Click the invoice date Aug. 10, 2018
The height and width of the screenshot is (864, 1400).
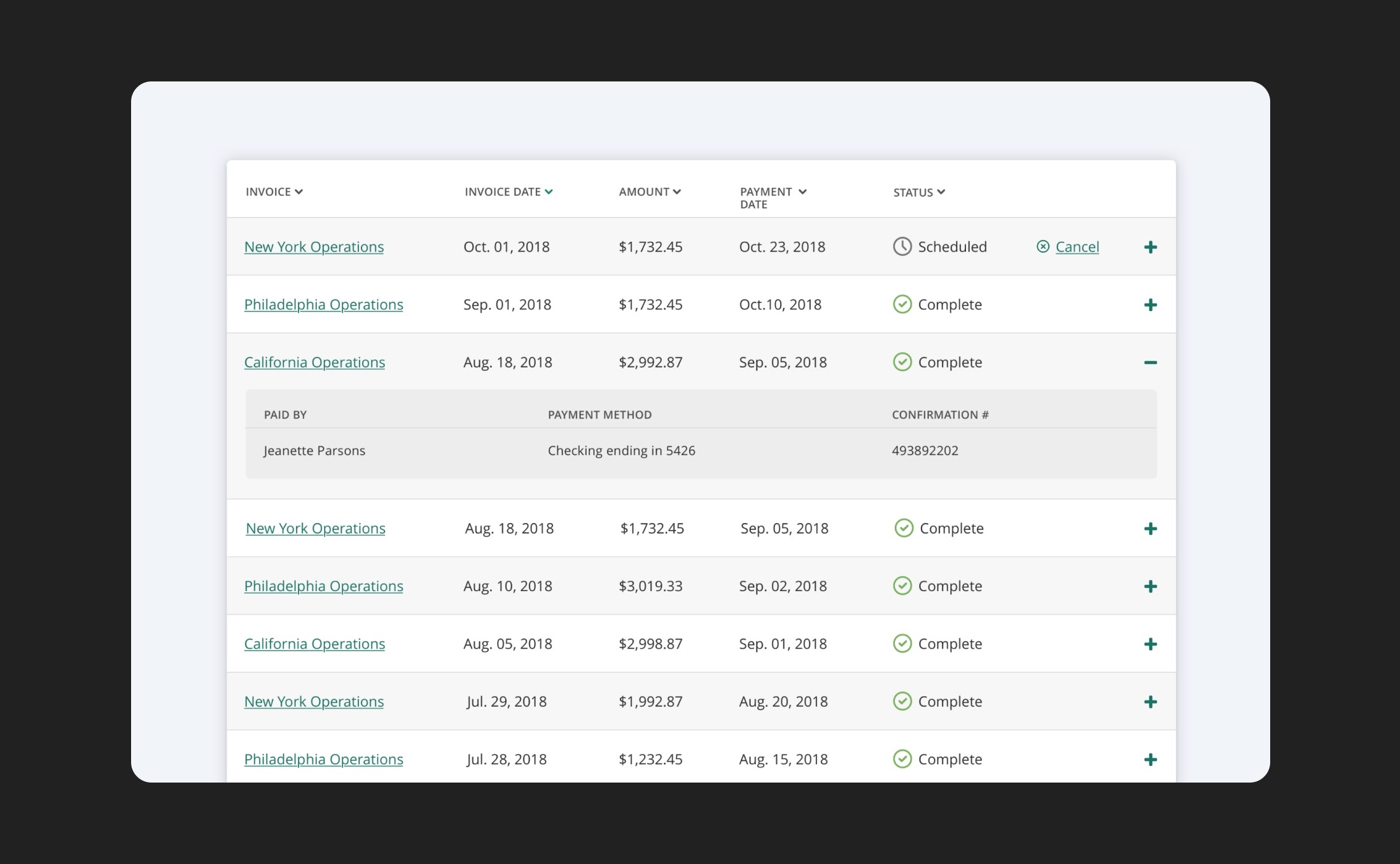(x=508, y=586)
